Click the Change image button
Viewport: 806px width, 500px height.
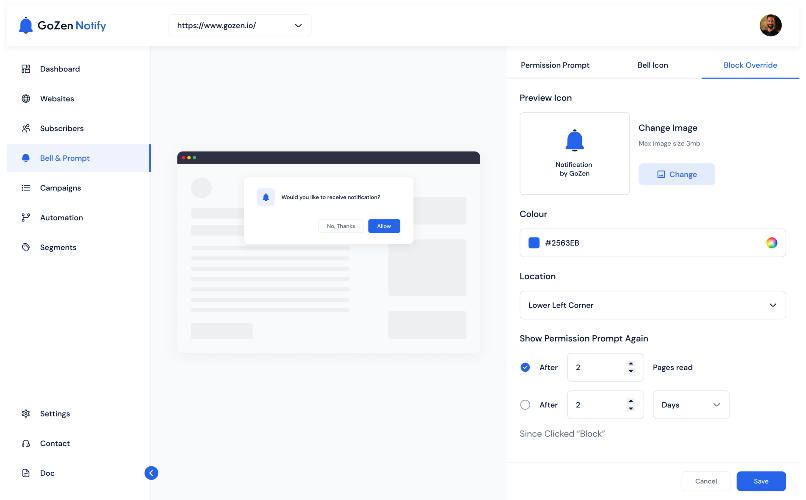tap(676, 174)
